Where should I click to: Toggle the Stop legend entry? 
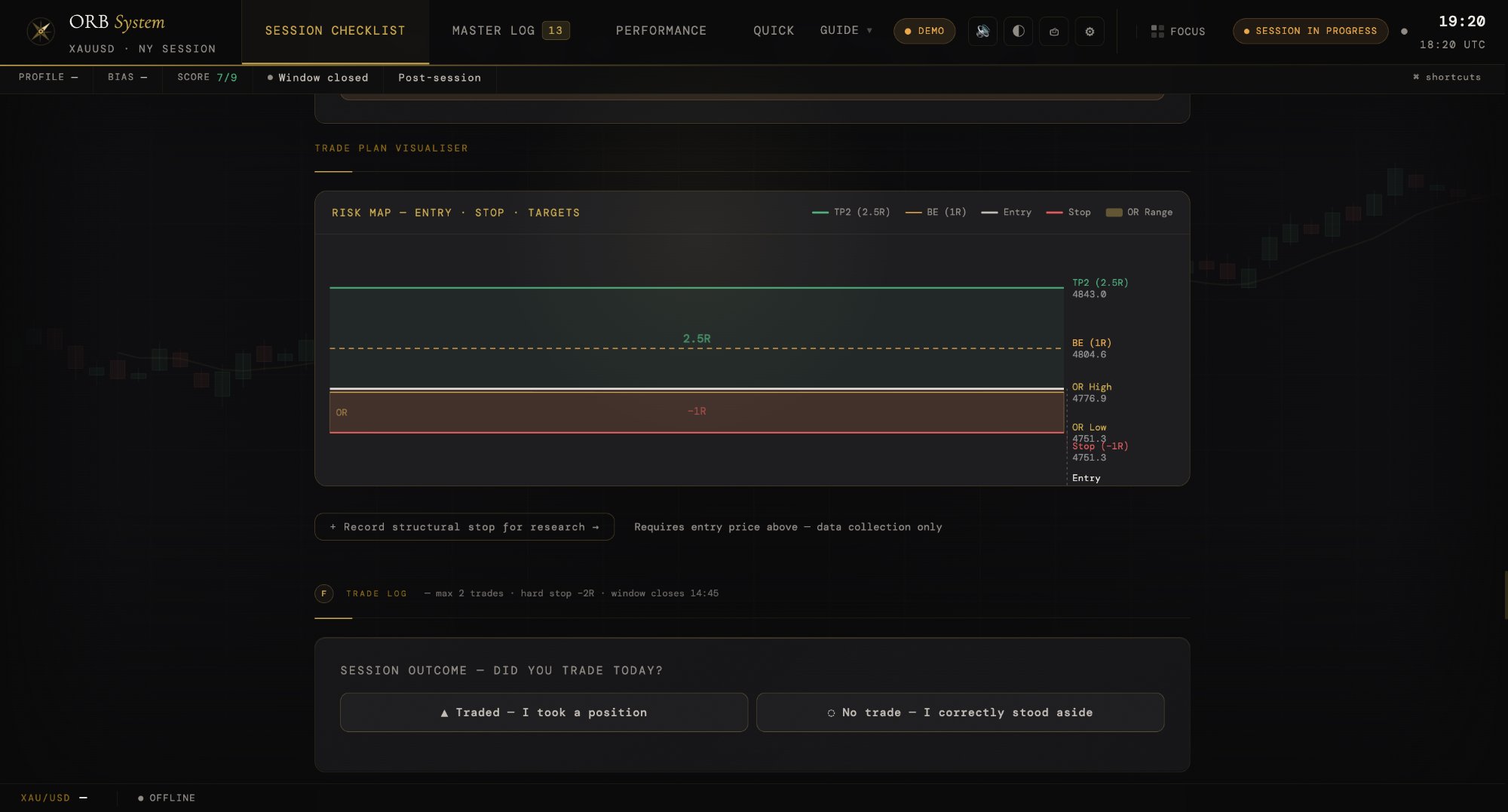click(x=1068, y=213)
